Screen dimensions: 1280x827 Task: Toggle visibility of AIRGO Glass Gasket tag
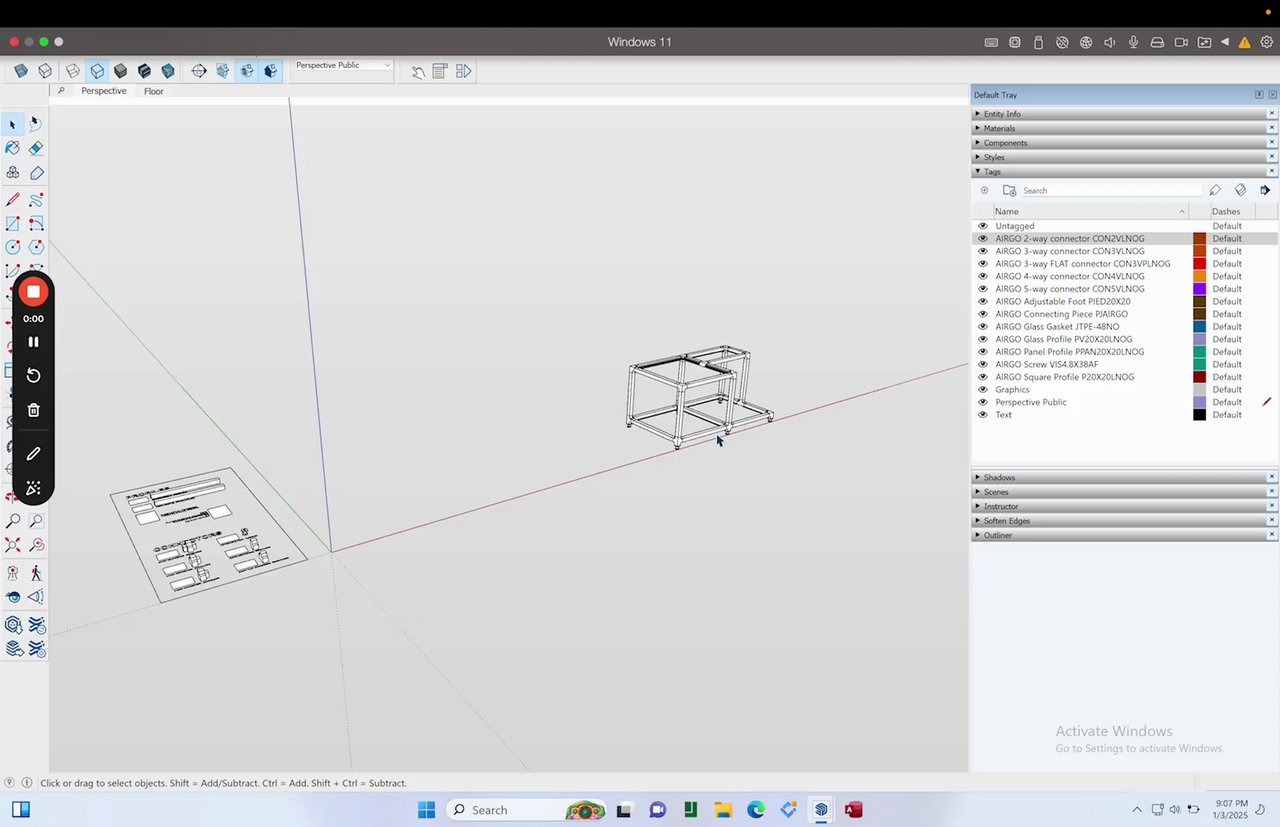pos(983,327)
